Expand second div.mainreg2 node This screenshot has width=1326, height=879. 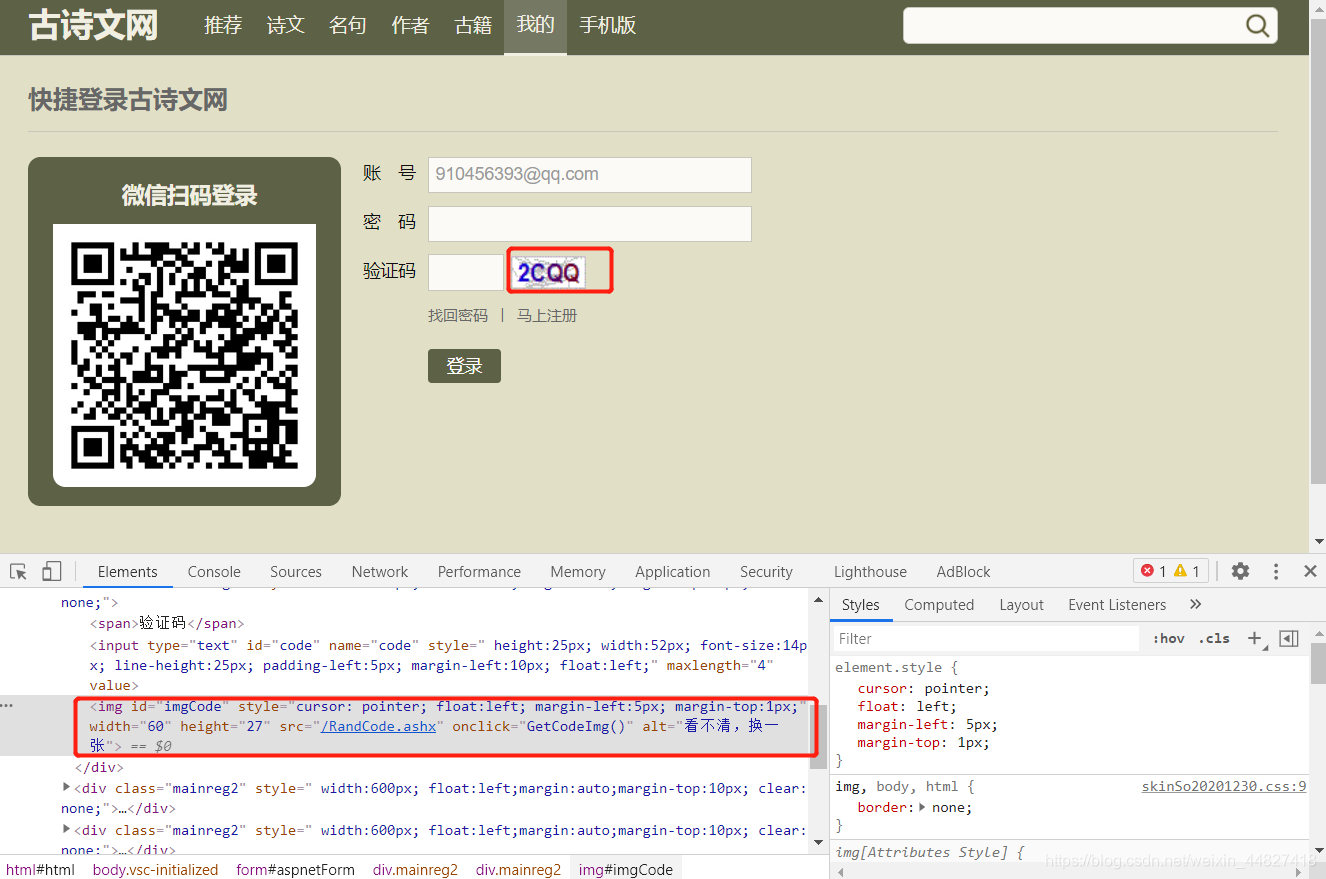click(x=67, y=829)
